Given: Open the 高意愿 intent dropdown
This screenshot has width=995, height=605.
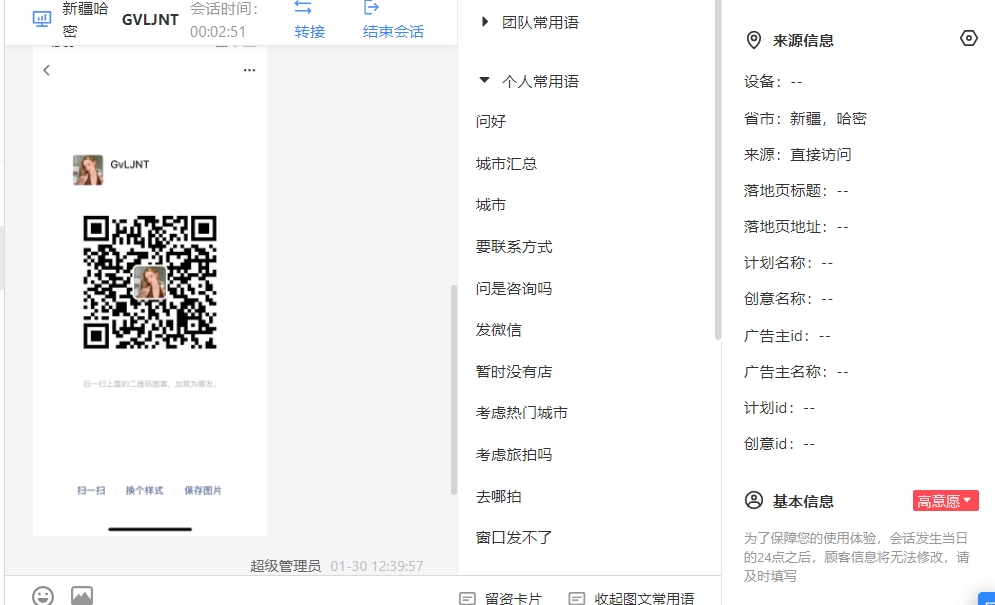Looking at the screenshot, I should coord(946,500).
